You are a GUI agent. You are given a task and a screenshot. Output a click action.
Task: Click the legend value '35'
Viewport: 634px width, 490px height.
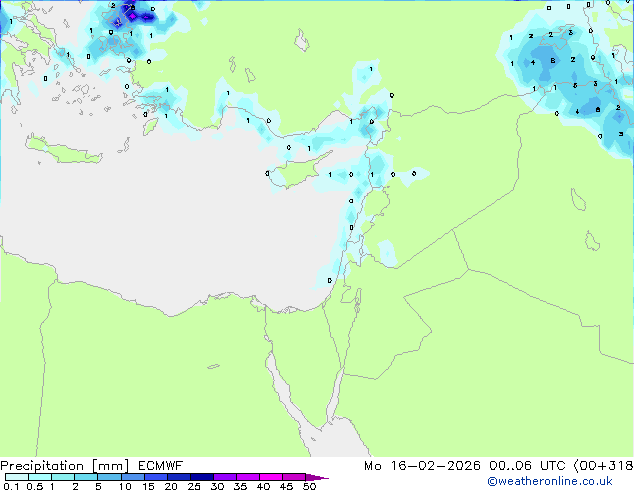pos(240,486)
